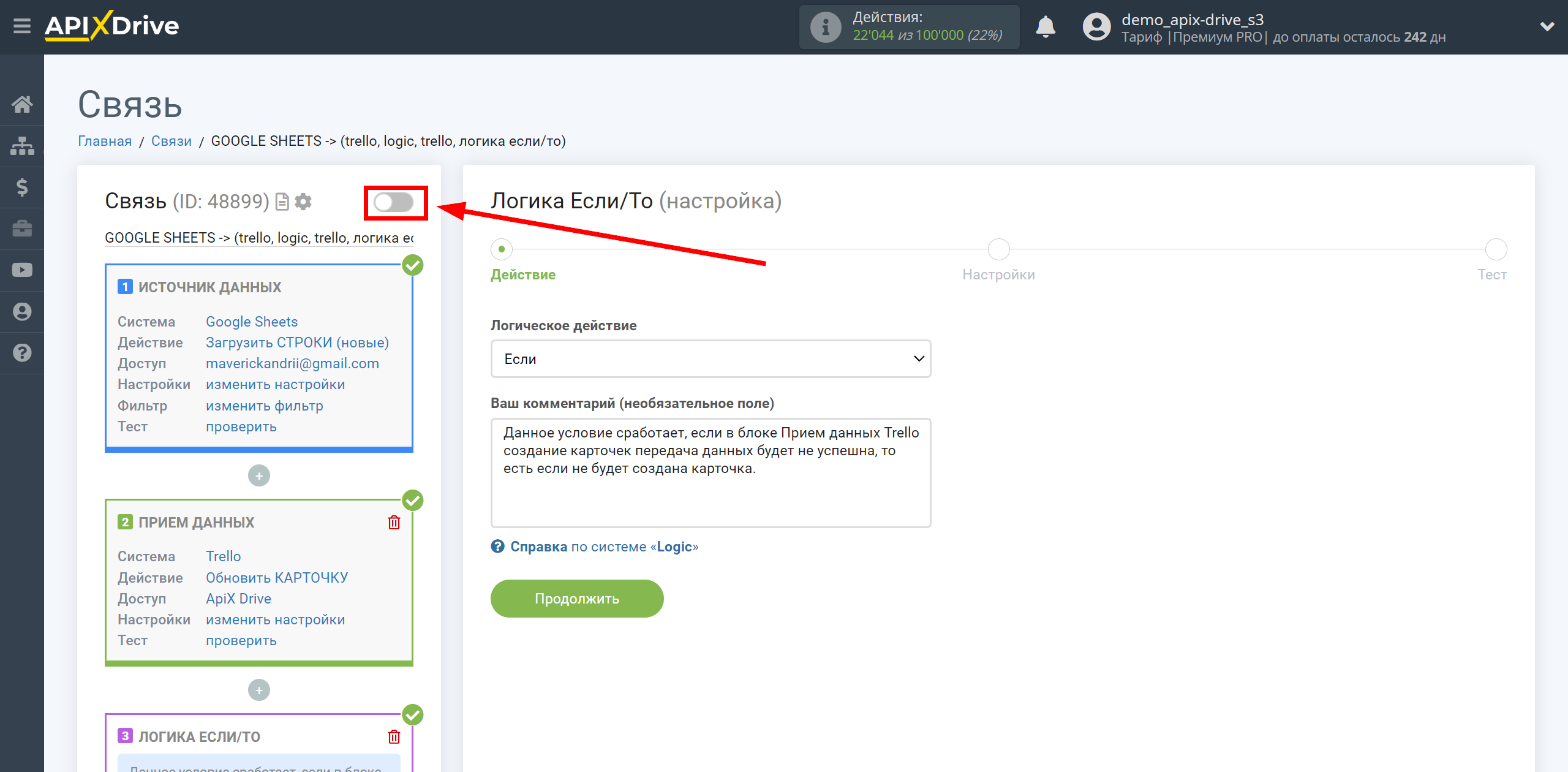Screen dimensions: 1568x772
Task: Open the help question sidebar icon
Action: [x=22, y=353]
